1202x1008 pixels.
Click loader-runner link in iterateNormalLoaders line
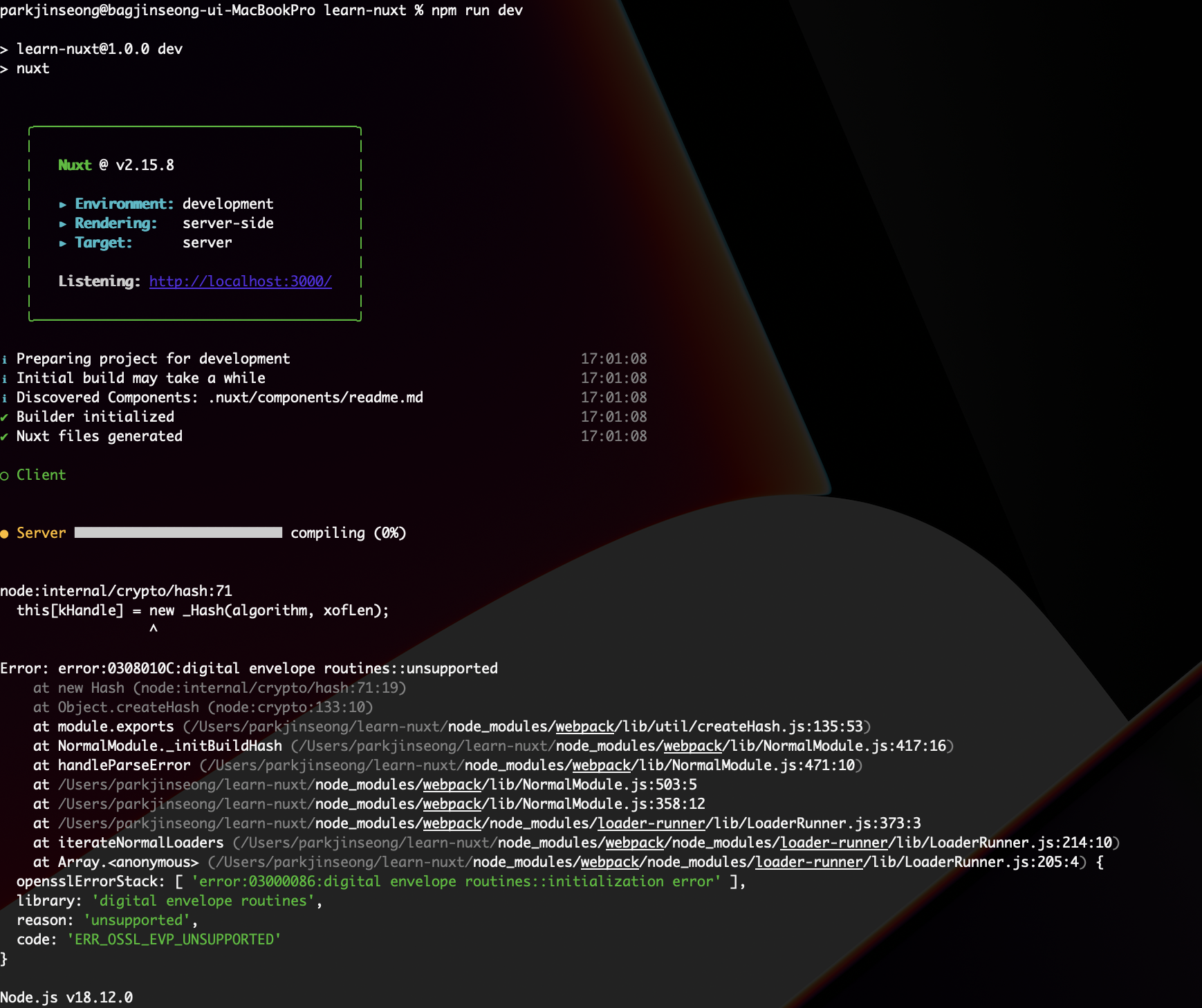click(x=834, y=843)
